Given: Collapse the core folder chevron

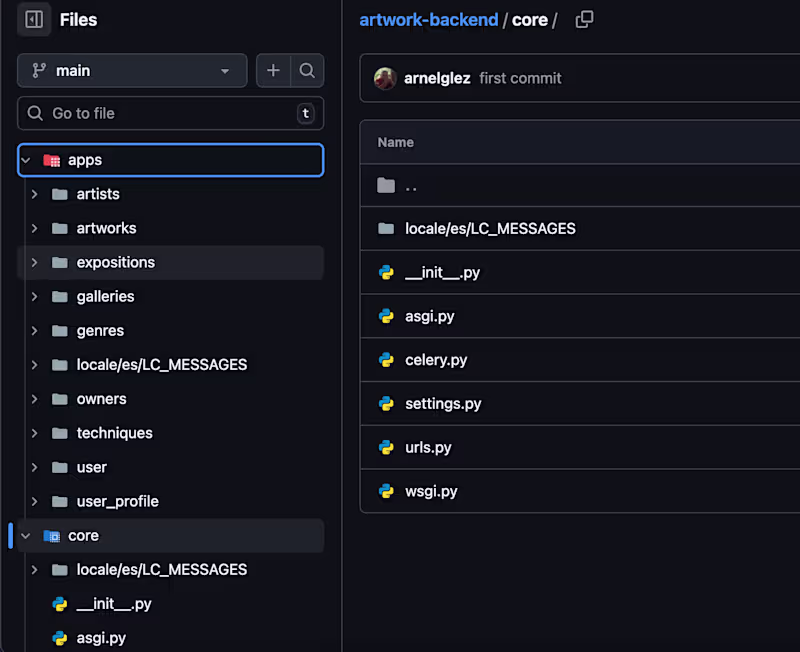Looking at the screenshot, I should click(27, 536).
